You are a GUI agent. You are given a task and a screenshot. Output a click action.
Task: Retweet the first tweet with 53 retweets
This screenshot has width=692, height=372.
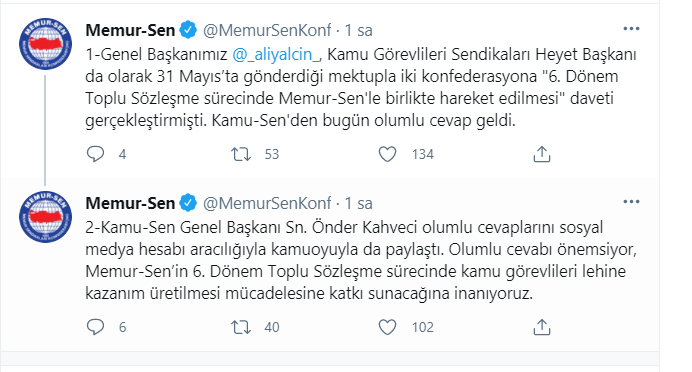(241, 154)
